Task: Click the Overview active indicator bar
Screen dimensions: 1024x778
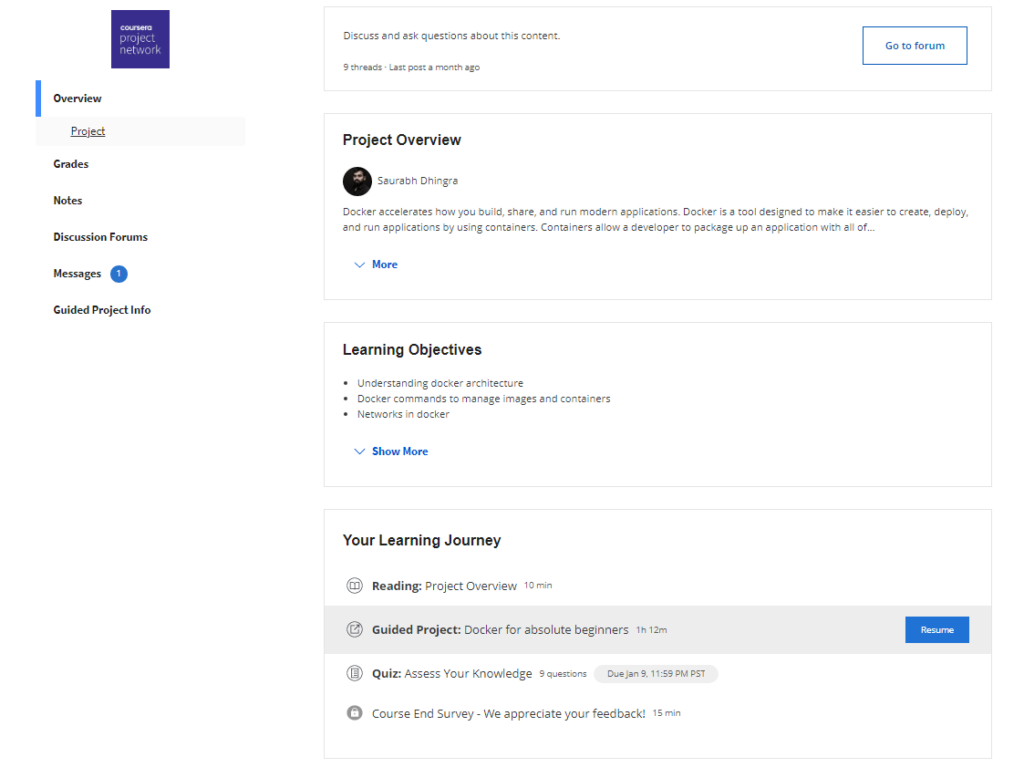Action: point(38,98)
